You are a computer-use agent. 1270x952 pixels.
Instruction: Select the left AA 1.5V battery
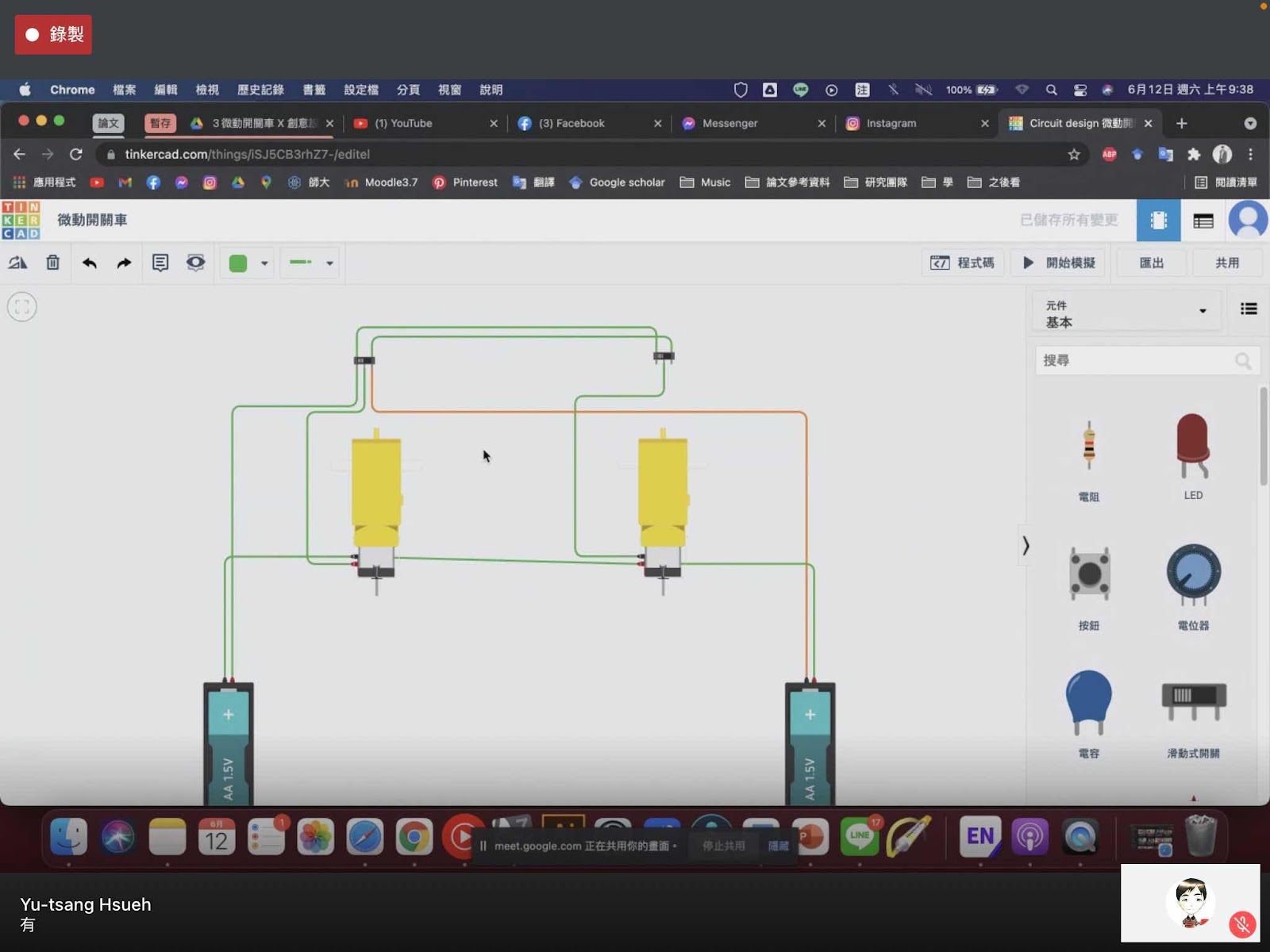point(229,742)
